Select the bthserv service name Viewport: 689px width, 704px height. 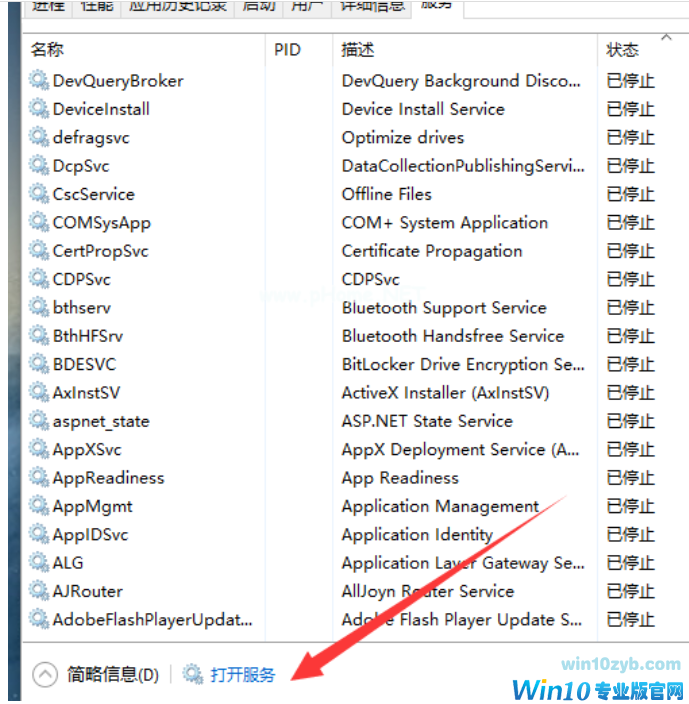tap(82, 308)
